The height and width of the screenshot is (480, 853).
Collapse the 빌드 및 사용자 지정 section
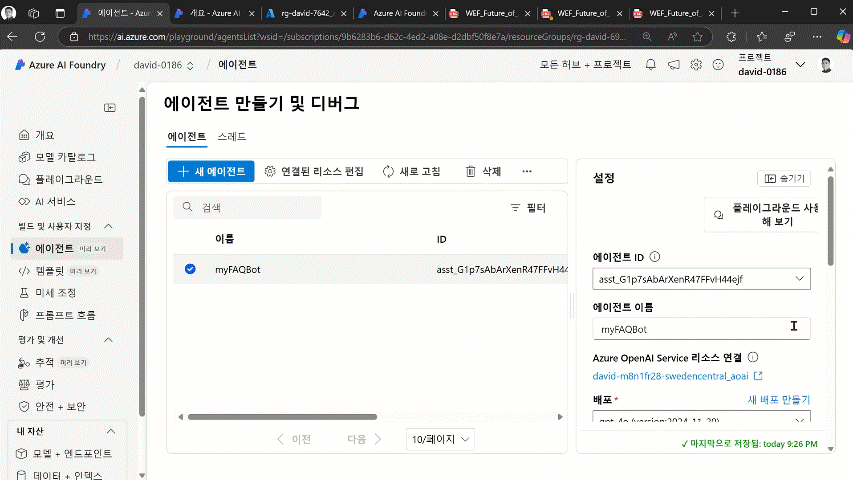pos(108,226)
